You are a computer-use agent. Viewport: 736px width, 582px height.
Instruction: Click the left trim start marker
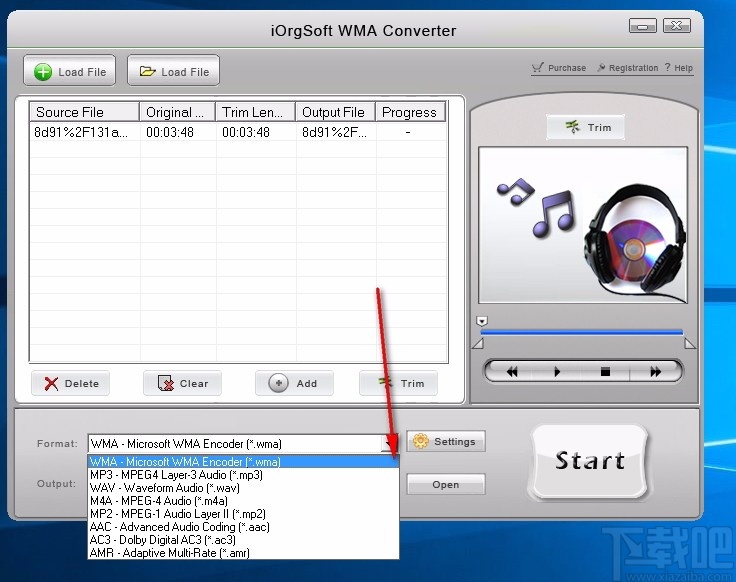pos(477,344)
